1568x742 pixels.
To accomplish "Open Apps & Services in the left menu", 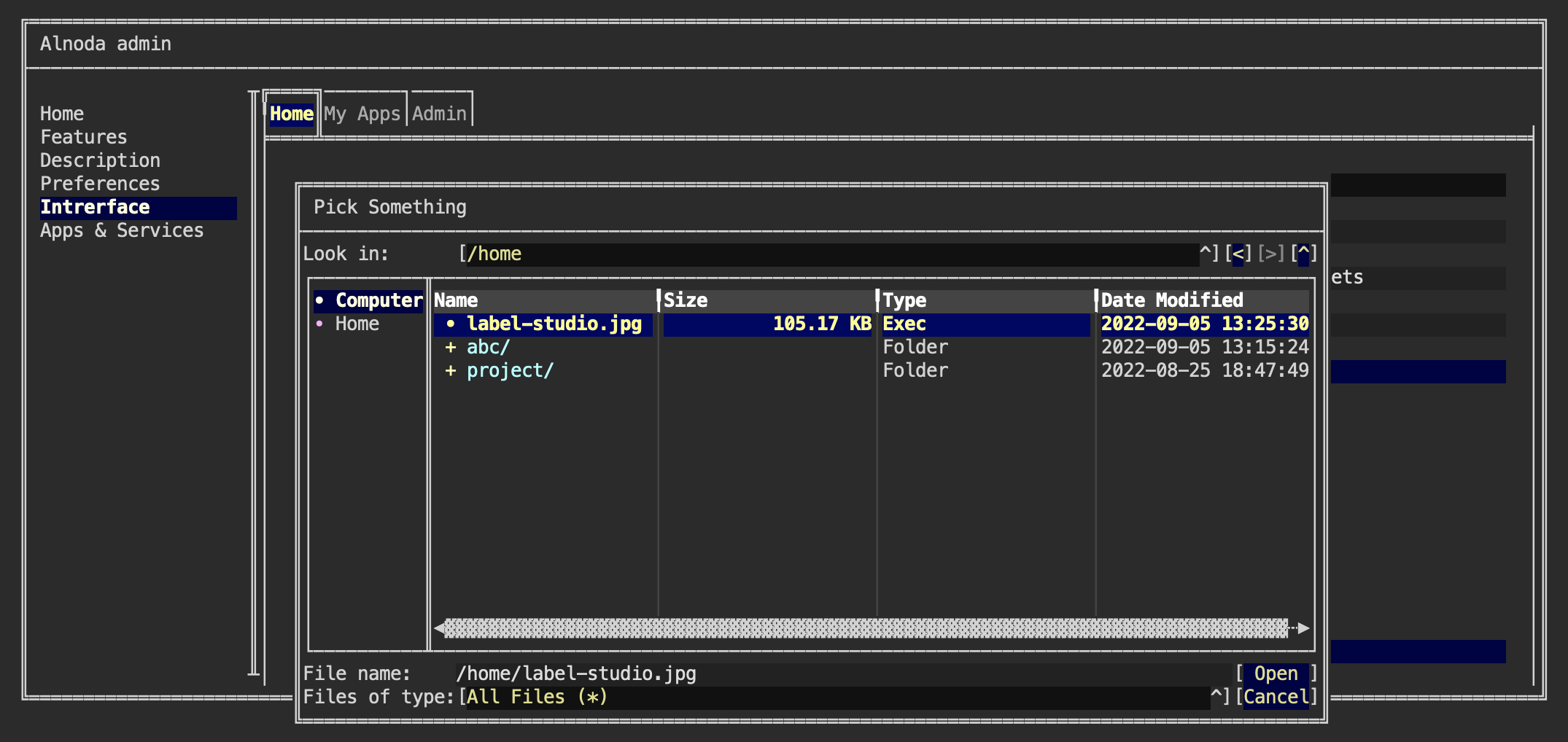I will pos(122,230).
